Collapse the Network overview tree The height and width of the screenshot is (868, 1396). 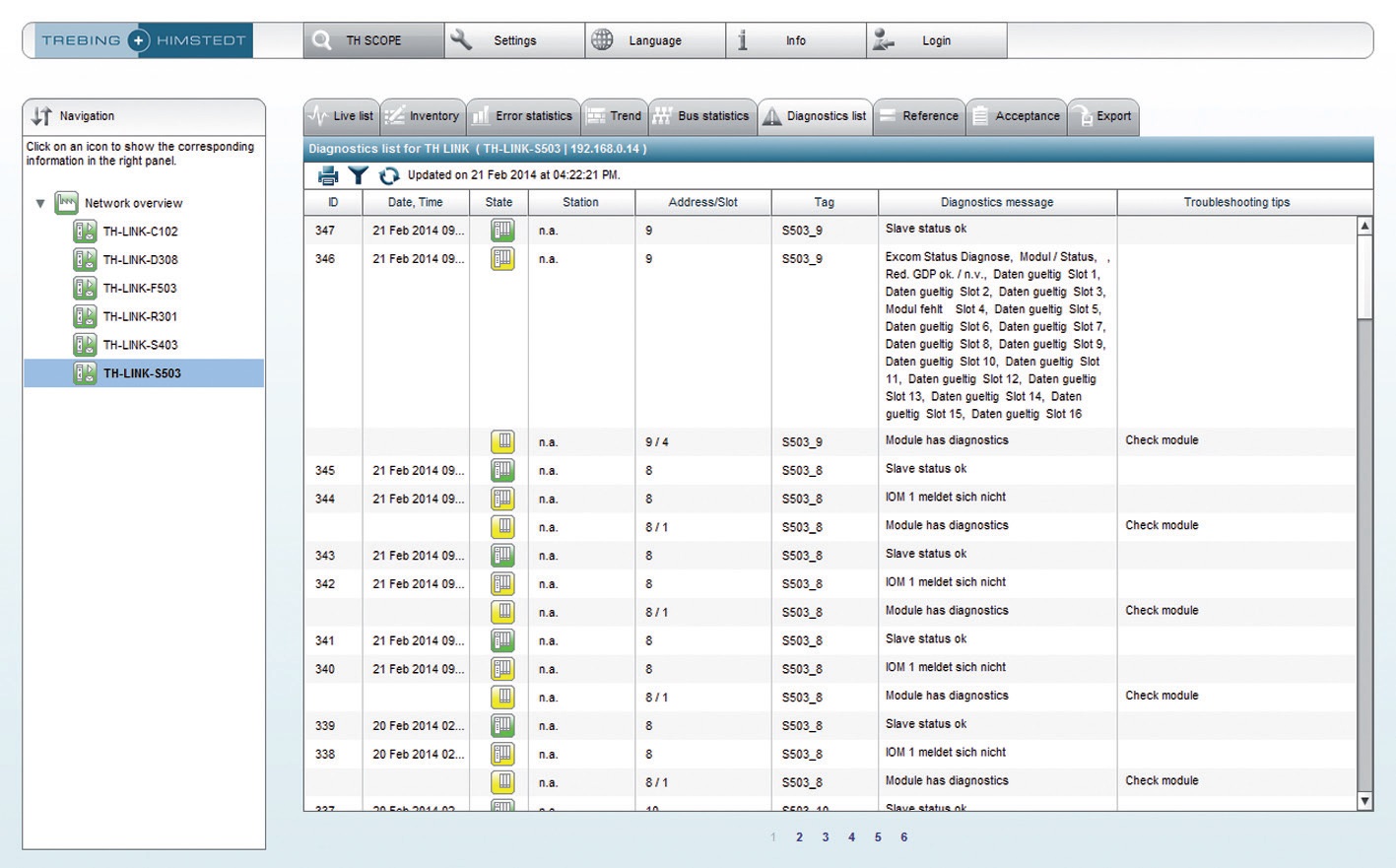pyautogui.click(x=40, y=204)
